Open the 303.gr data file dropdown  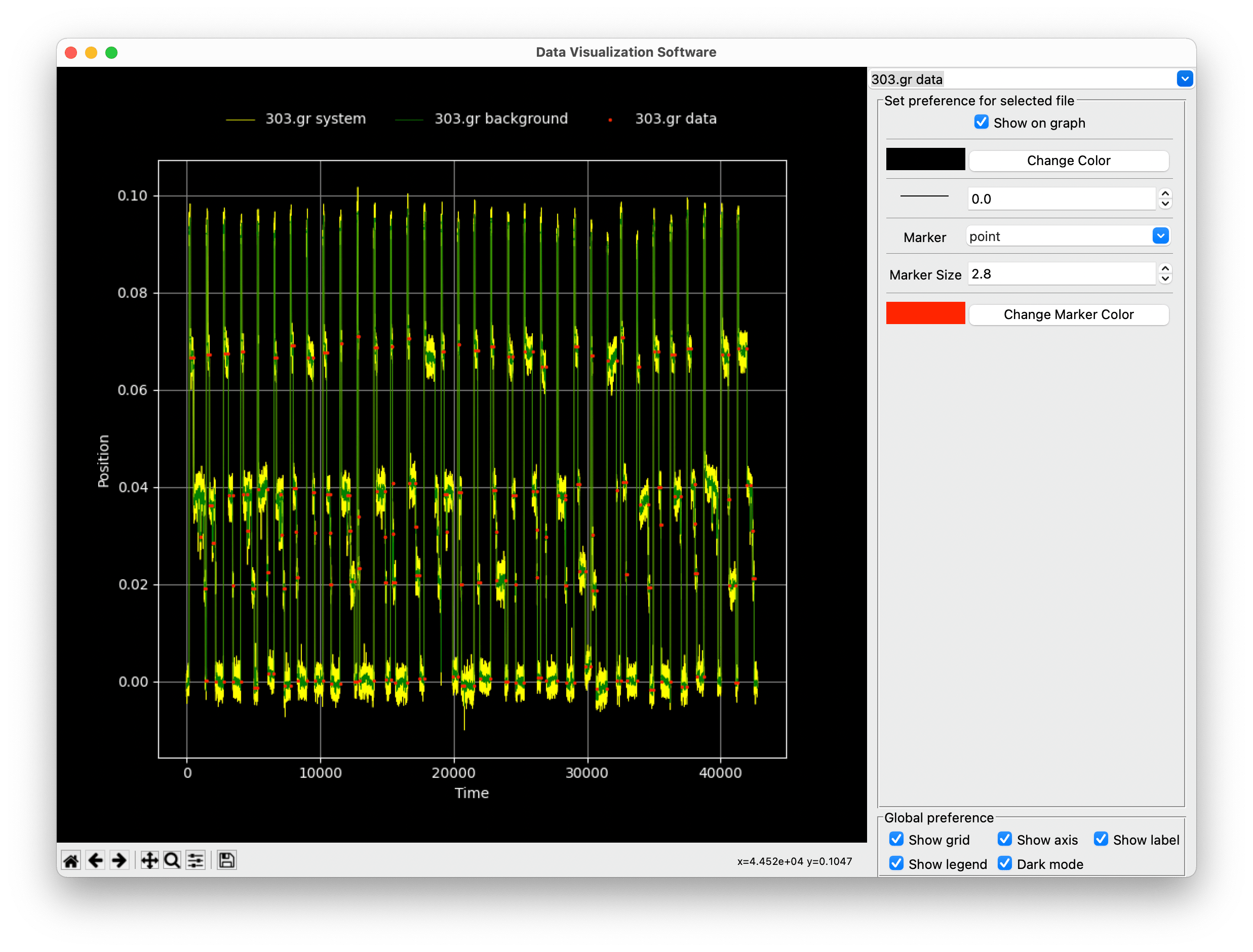[1184, 79]
